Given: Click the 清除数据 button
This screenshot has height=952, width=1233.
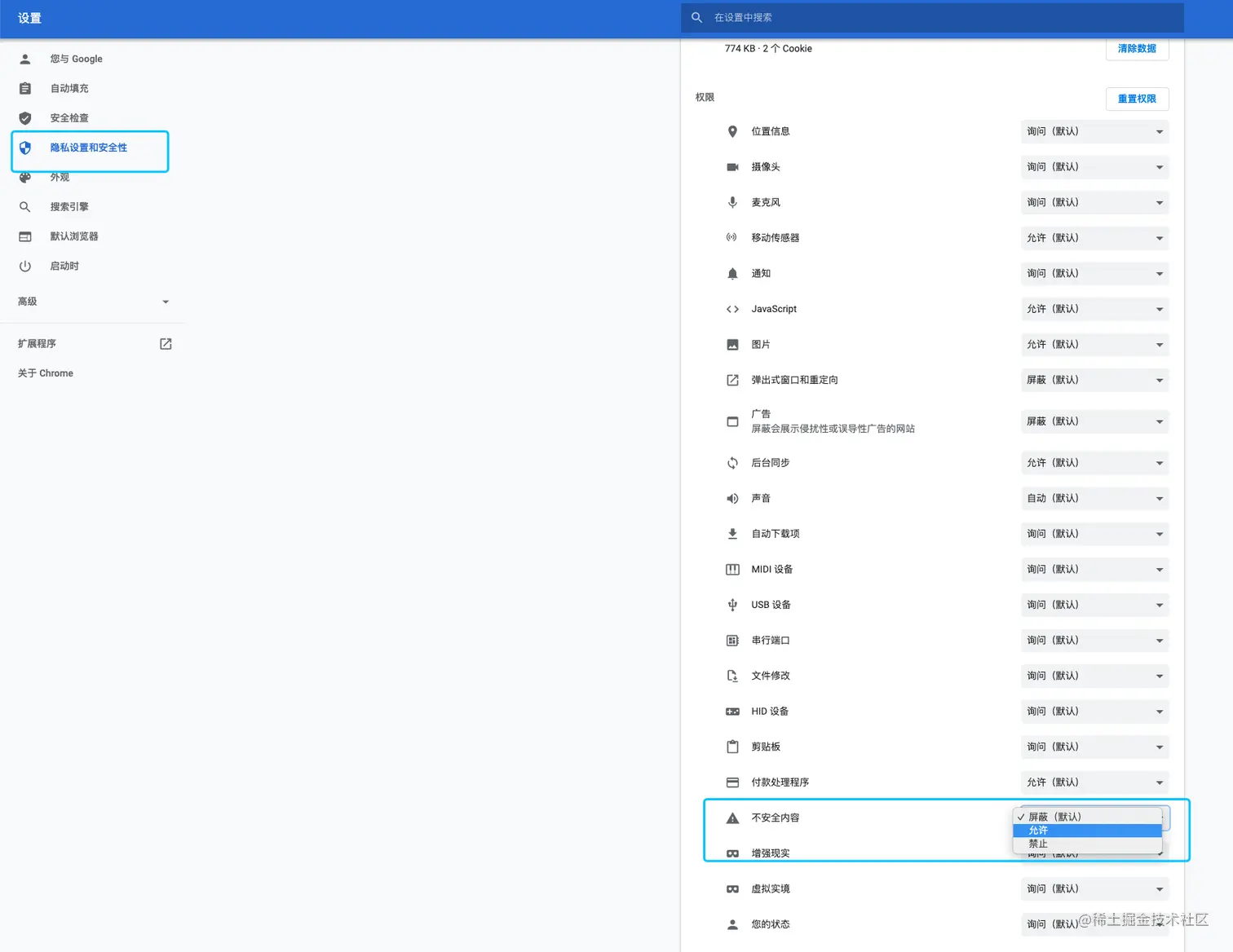Looking at the screenshot, I should [1137, 49].
